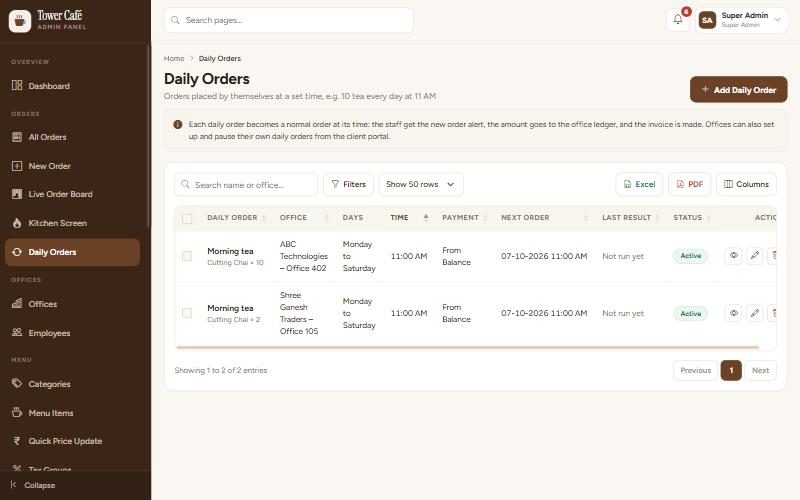Click the info icon in the notice banner

pos(178,124)
